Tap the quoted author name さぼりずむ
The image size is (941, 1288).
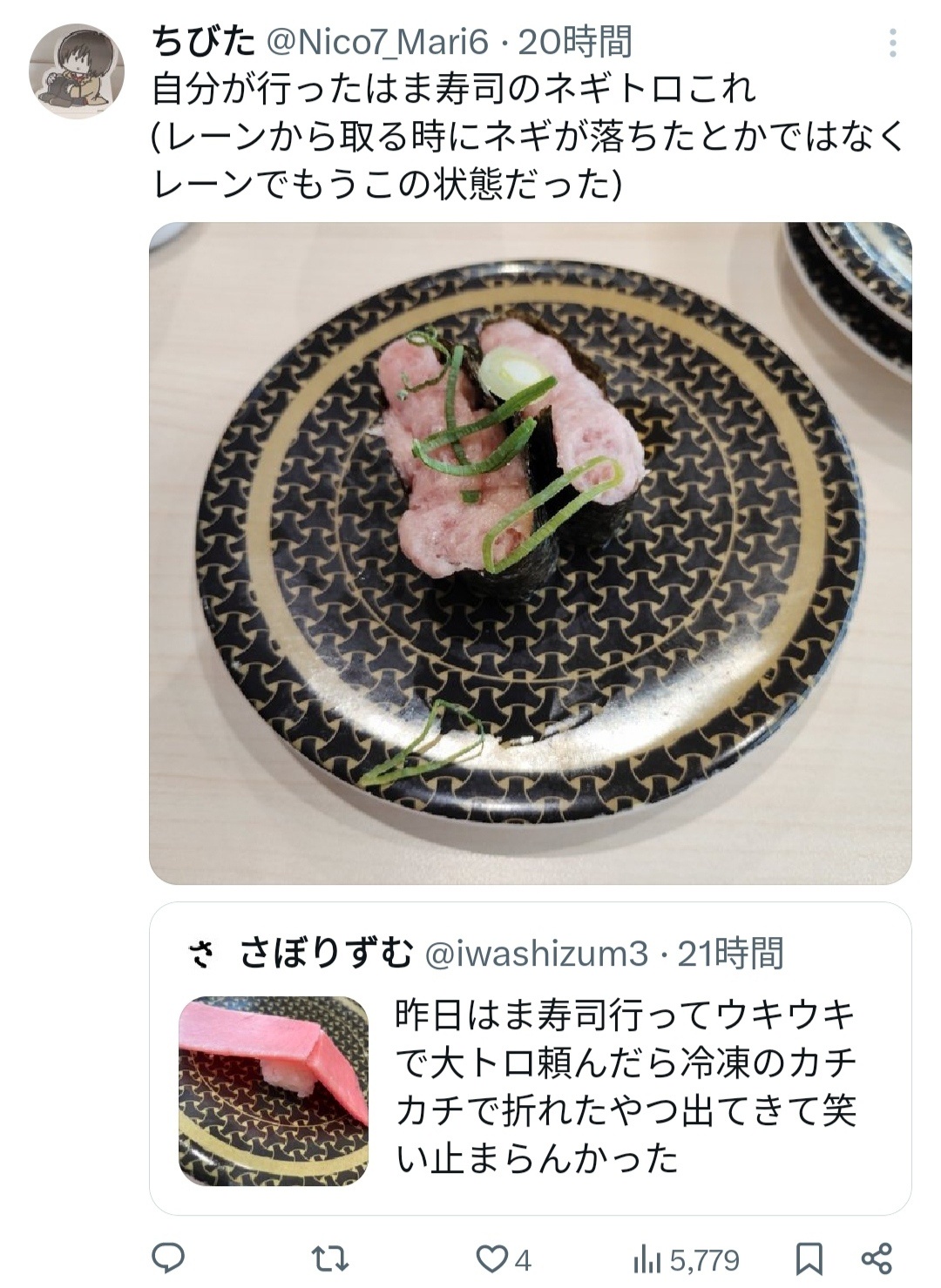[x=326, y=954]
